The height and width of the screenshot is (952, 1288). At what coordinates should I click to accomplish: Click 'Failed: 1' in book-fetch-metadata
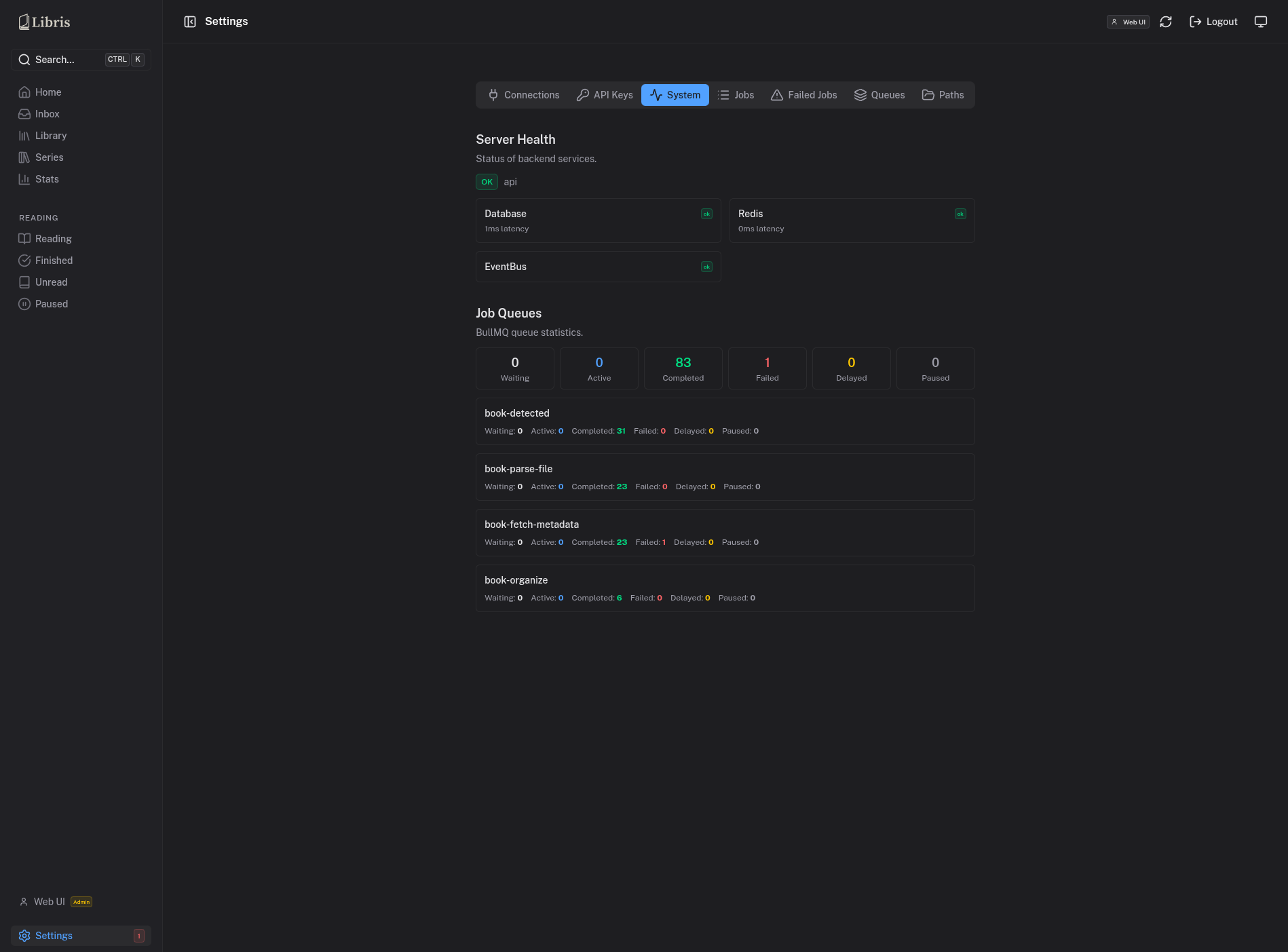coord(651,542)
